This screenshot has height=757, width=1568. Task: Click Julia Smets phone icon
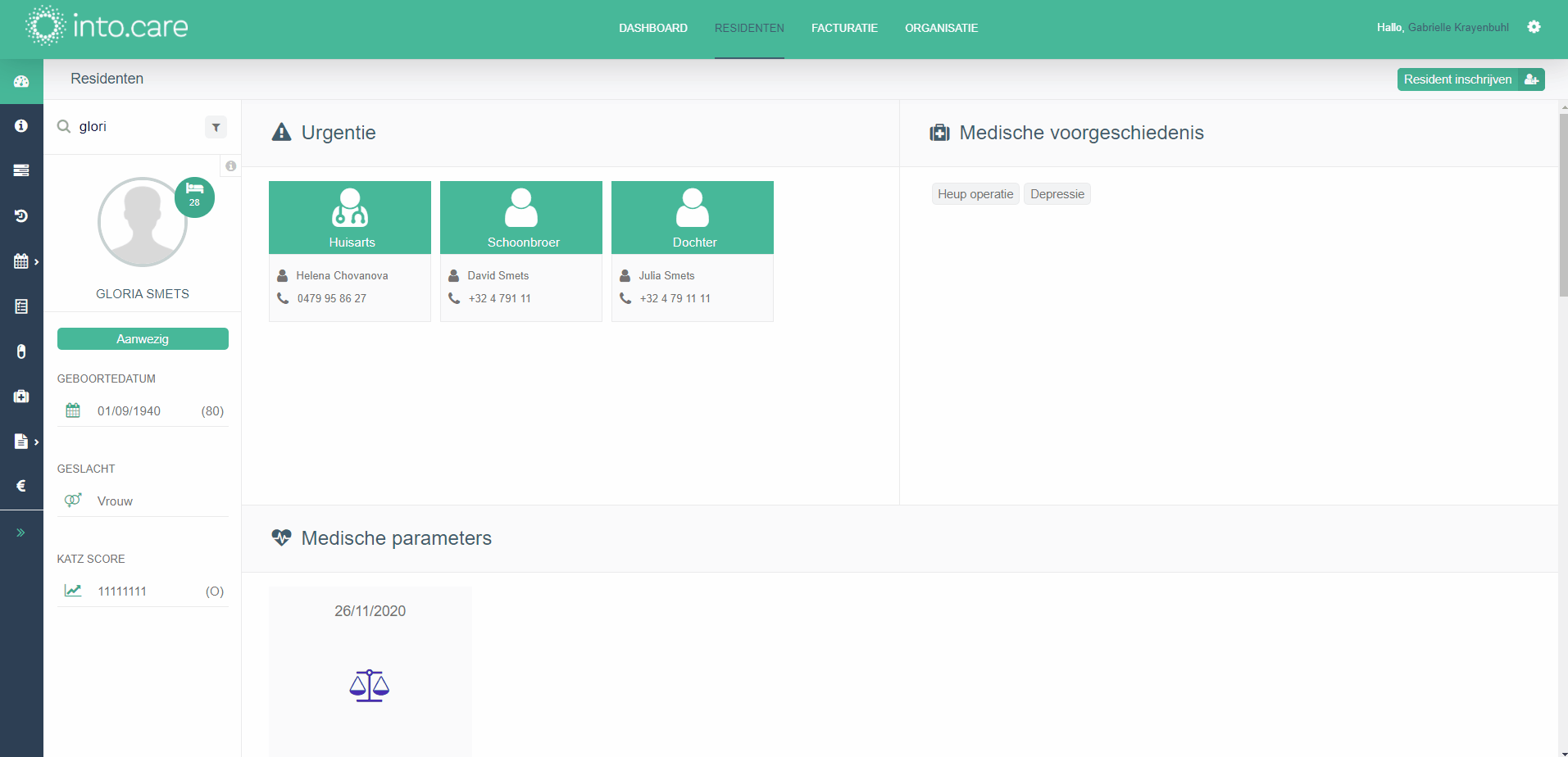pos(625,298)
